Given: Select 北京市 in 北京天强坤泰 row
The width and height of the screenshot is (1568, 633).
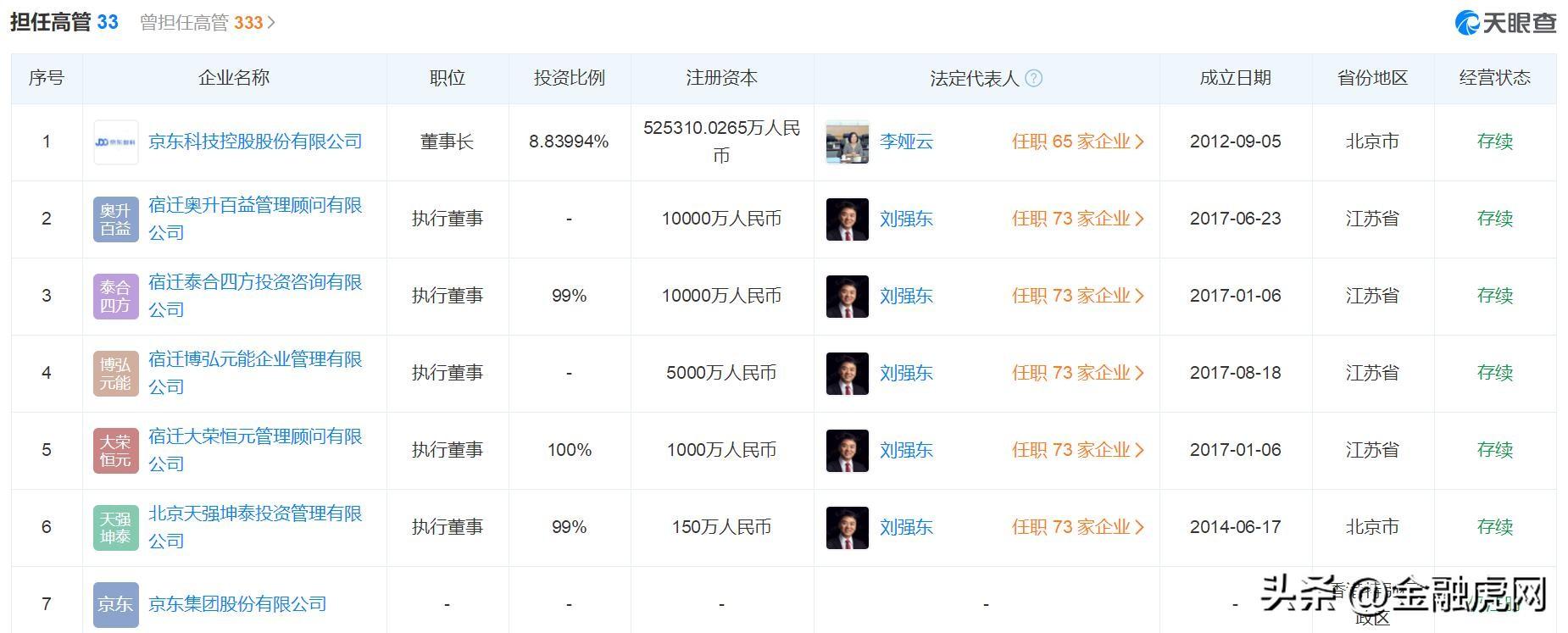Looking at the screenshot, I should tap(1373, 527).
